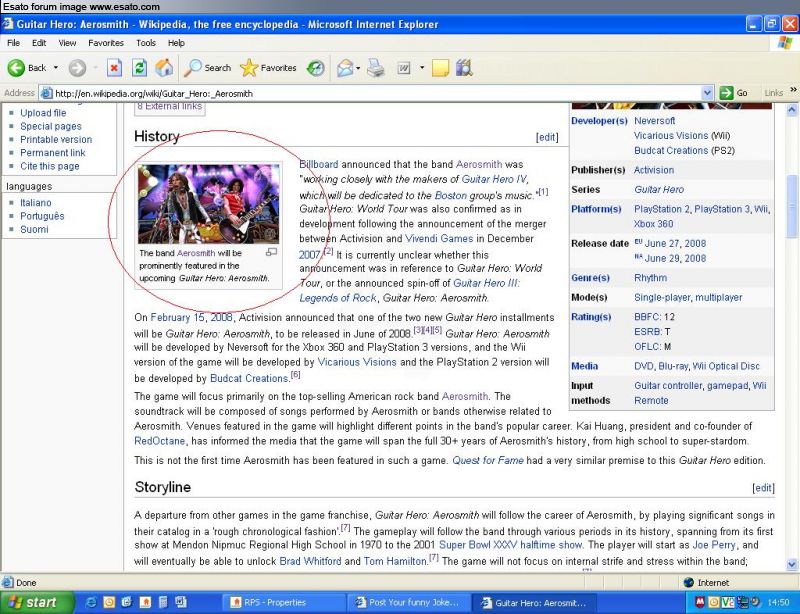
Task: Click the vertical scrollbar up arrow
Action: 791,110
